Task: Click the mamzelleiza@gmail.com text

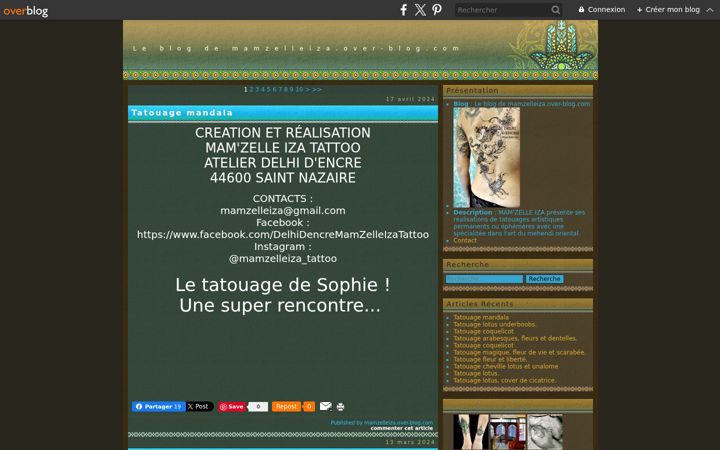Action: [283, 211]
